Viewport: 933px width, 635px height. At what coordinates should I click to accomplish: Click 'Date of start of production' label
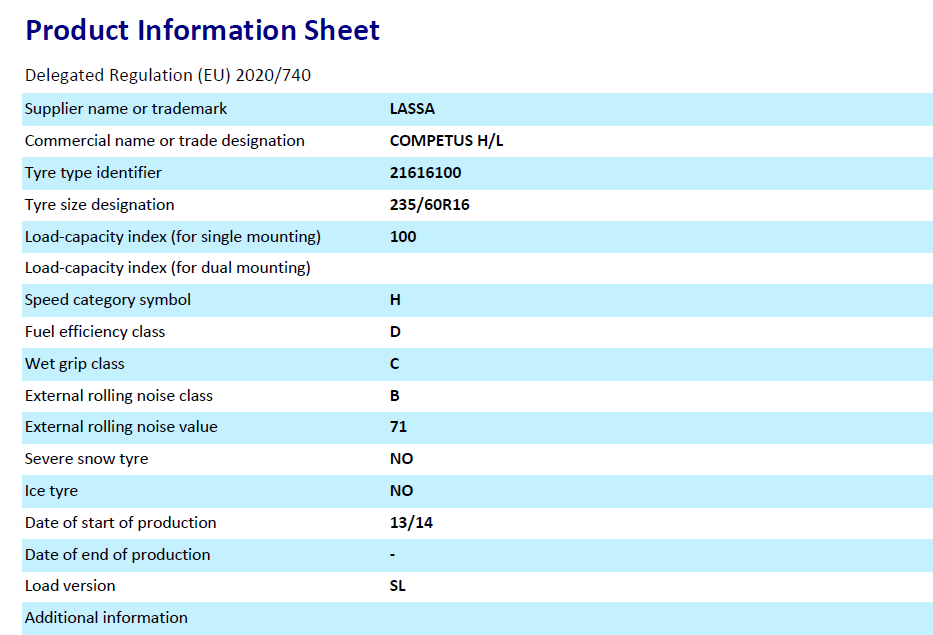pos(121,523)
